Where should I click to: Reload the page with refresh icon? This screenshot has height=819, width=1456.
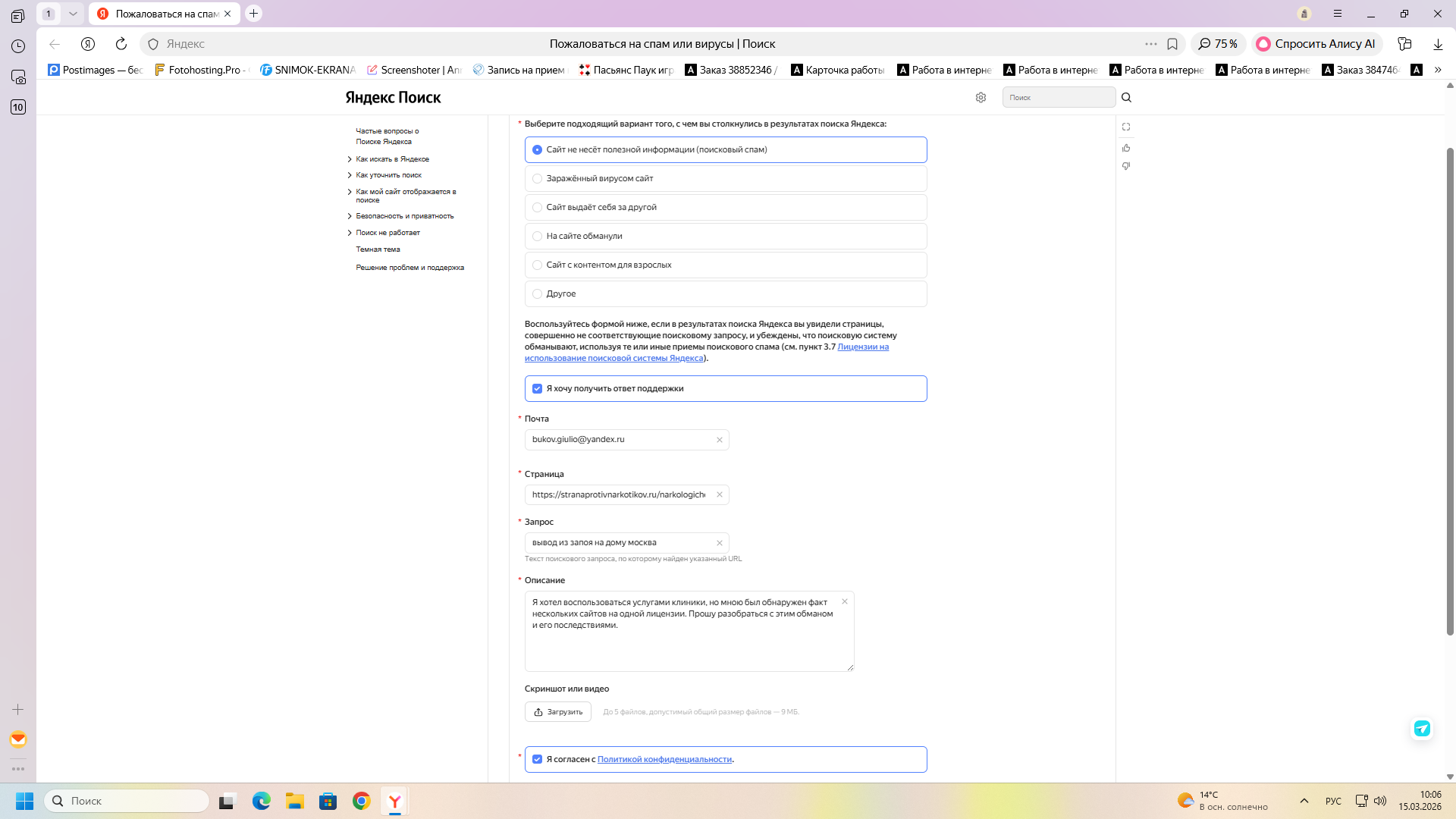(121, 44)
